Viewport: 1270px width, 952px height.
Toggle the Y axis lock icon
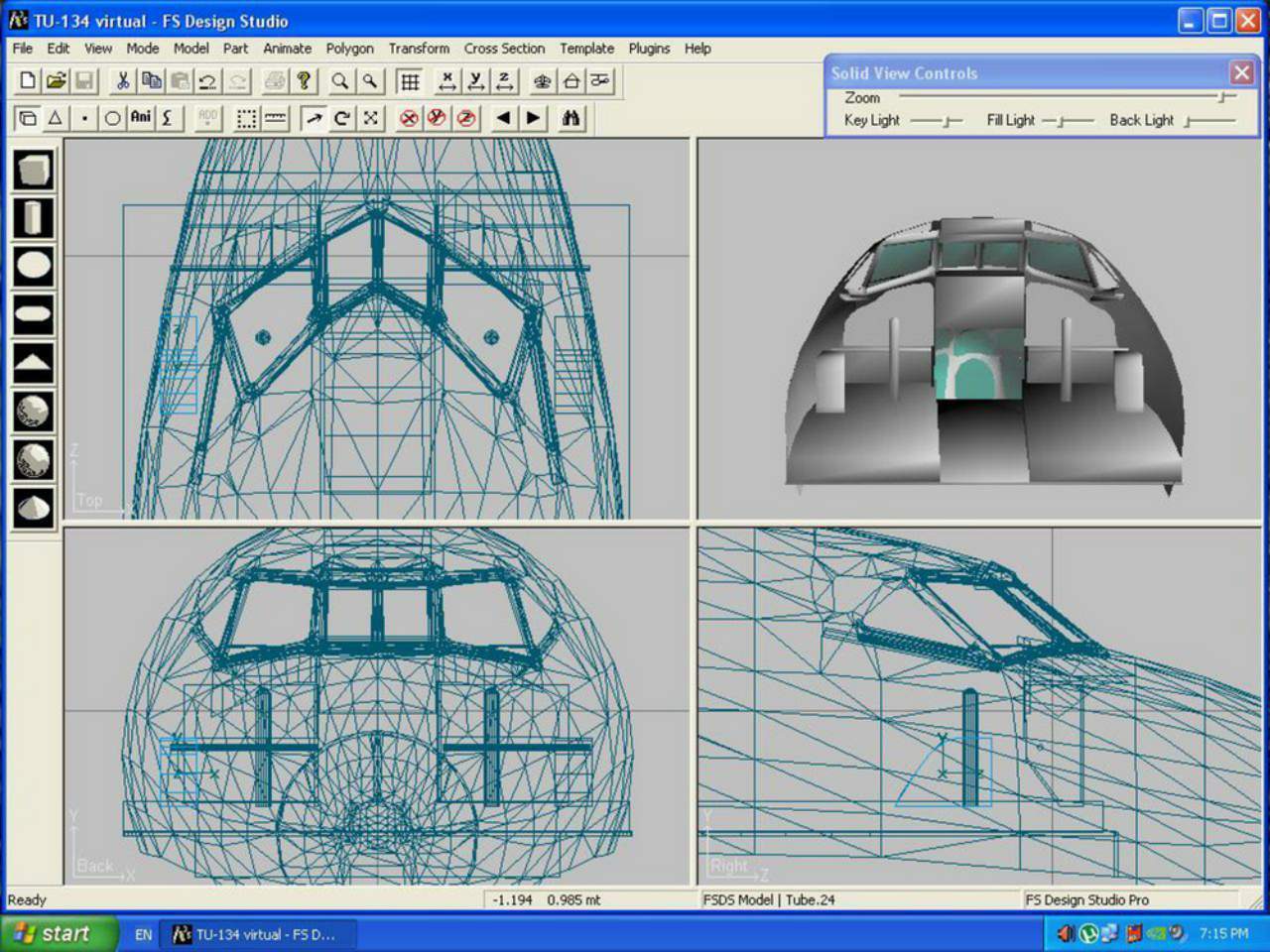pos(437,118)
